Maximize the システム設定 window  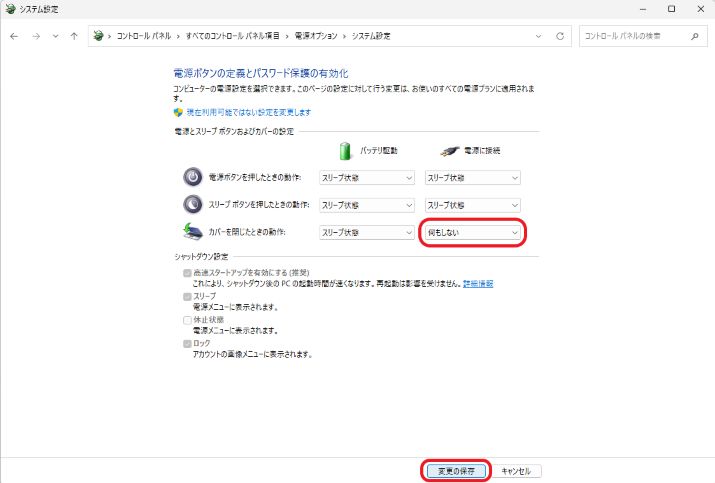coord(672,9)
